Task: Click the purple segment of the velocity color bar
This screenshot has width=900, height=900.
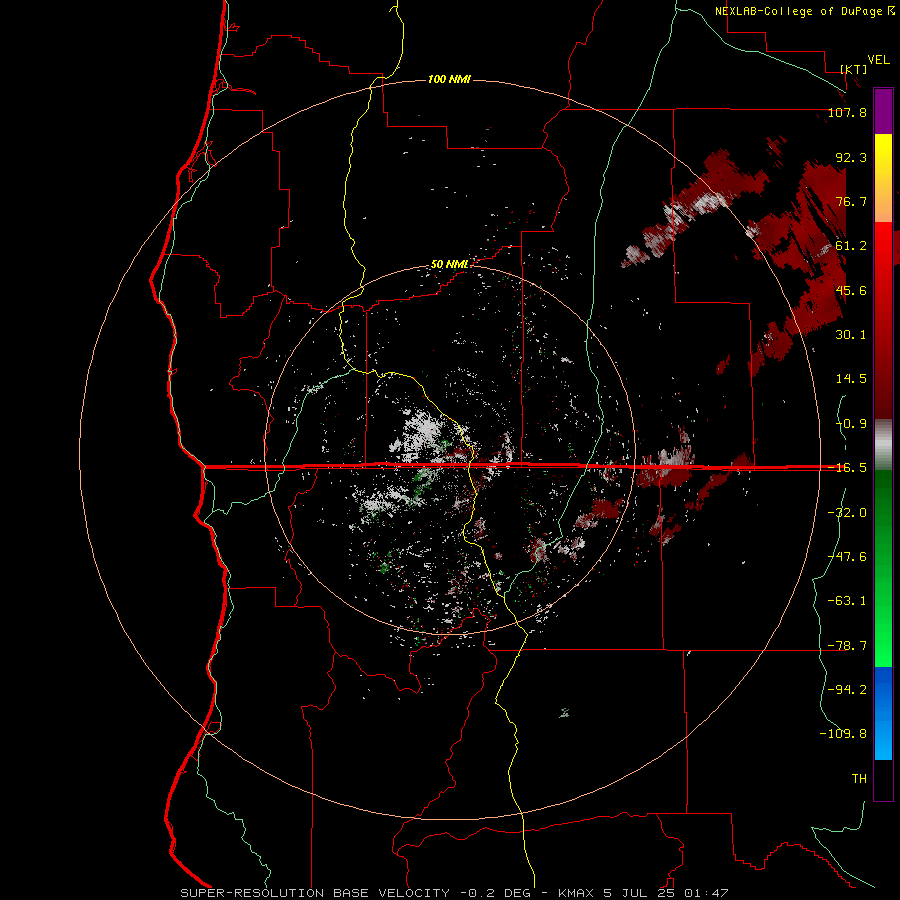Action: [883, 111]
